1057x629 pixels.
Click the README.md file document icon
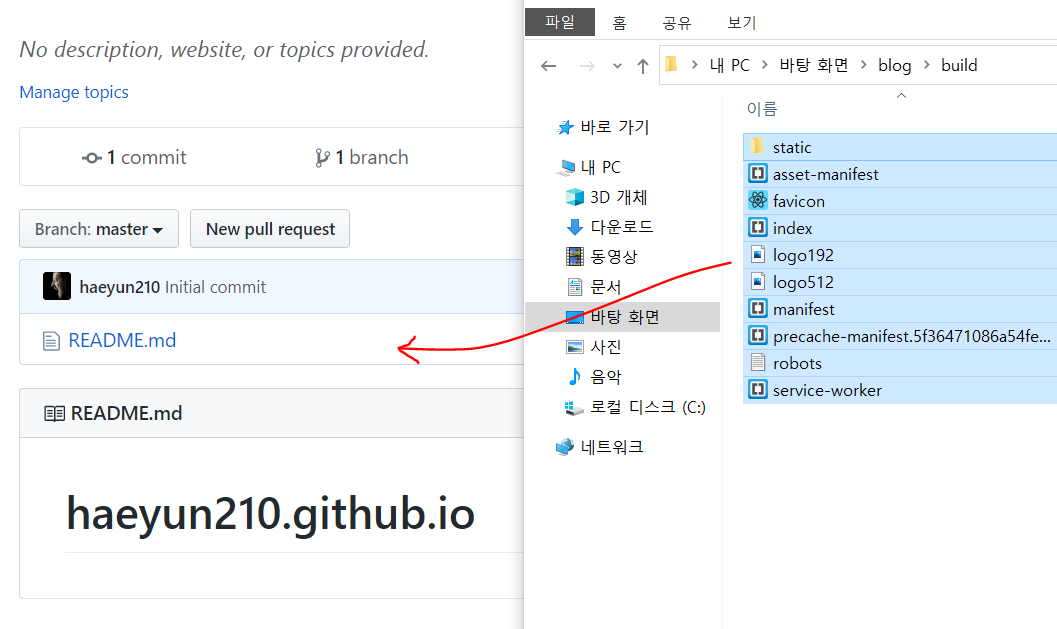[x=51, y=340]
